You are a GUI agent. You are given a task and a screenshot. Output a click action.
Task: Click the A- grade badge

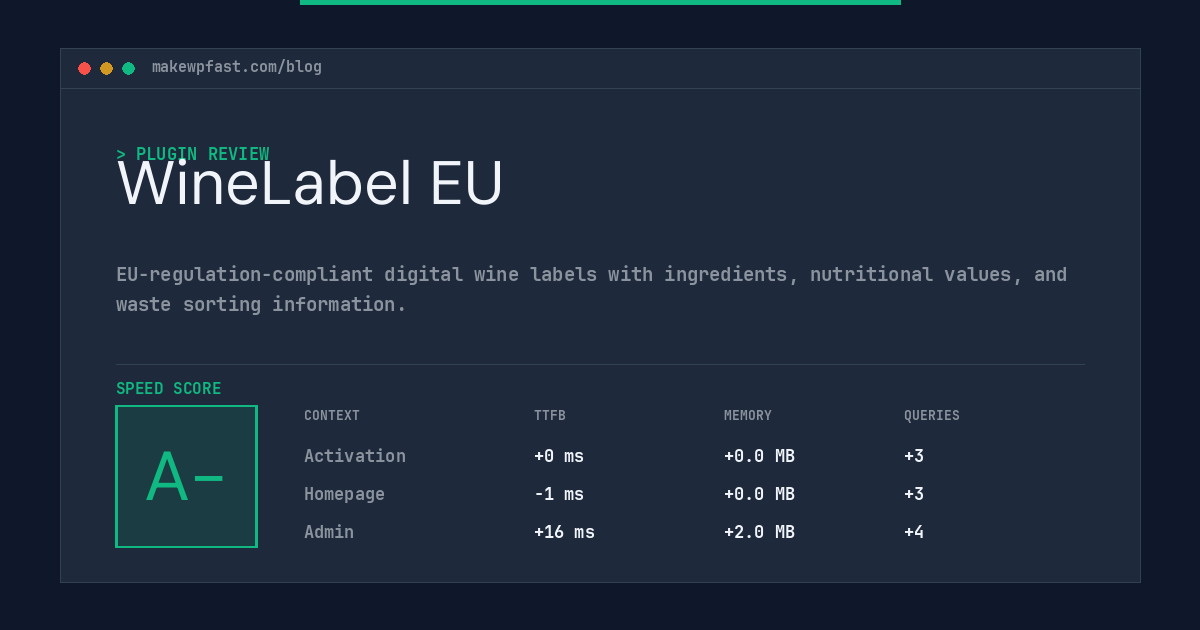point(186,476)
